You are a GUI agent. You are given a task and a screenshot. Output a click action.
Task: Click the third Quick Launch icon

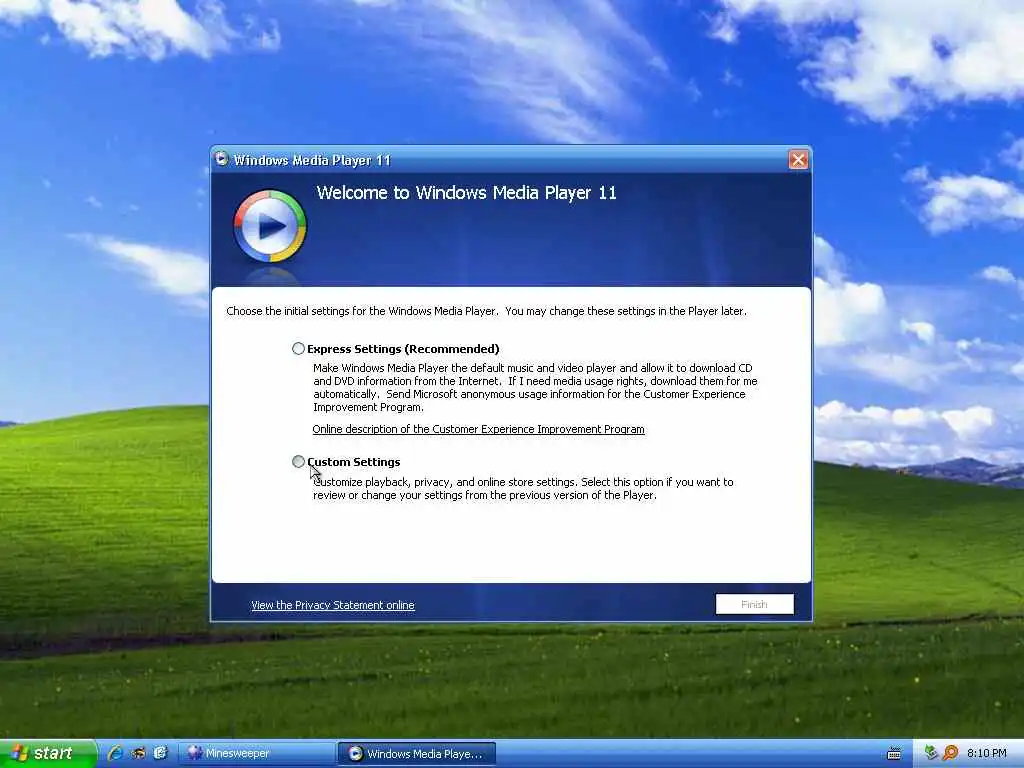(160, 753)
